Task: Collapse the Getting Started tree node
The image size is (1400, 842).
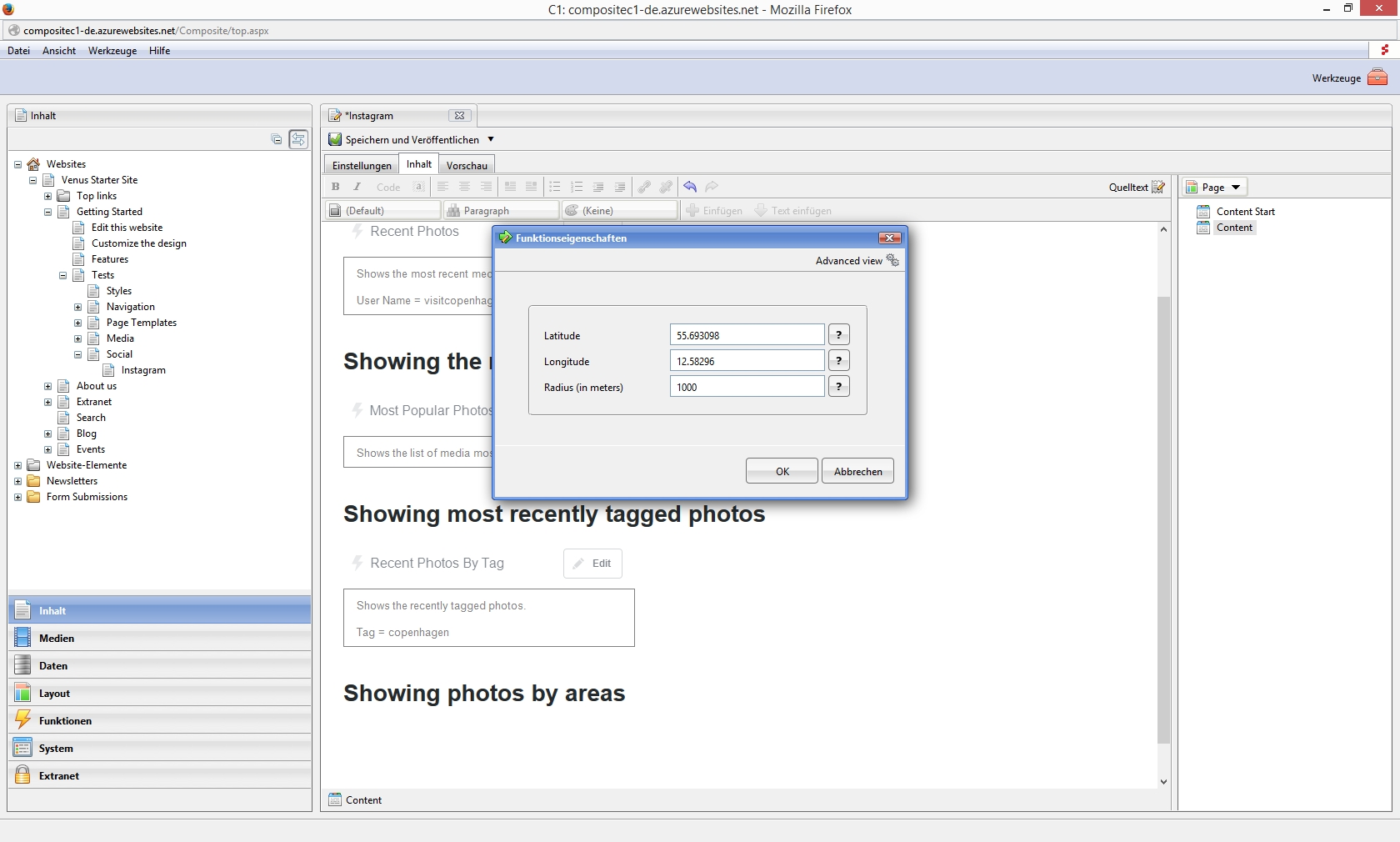Action: click(47, 212)
